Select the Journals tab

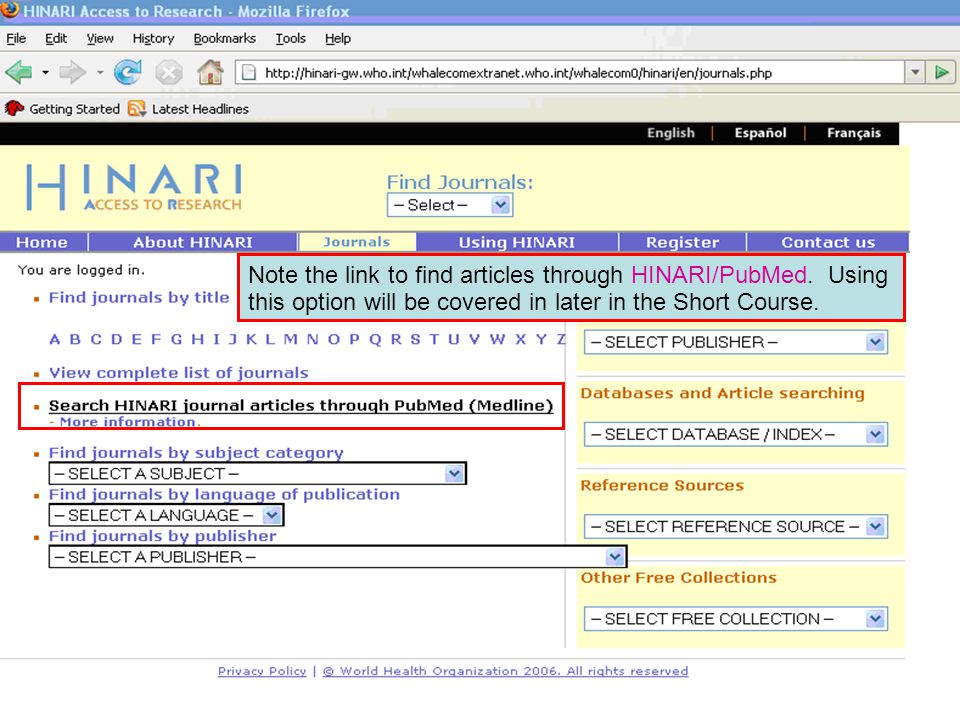click(357, 242)
